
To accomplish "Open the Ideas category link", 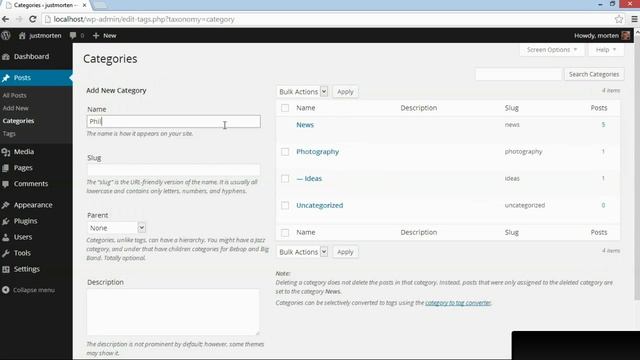I will (x=313, y=178).
